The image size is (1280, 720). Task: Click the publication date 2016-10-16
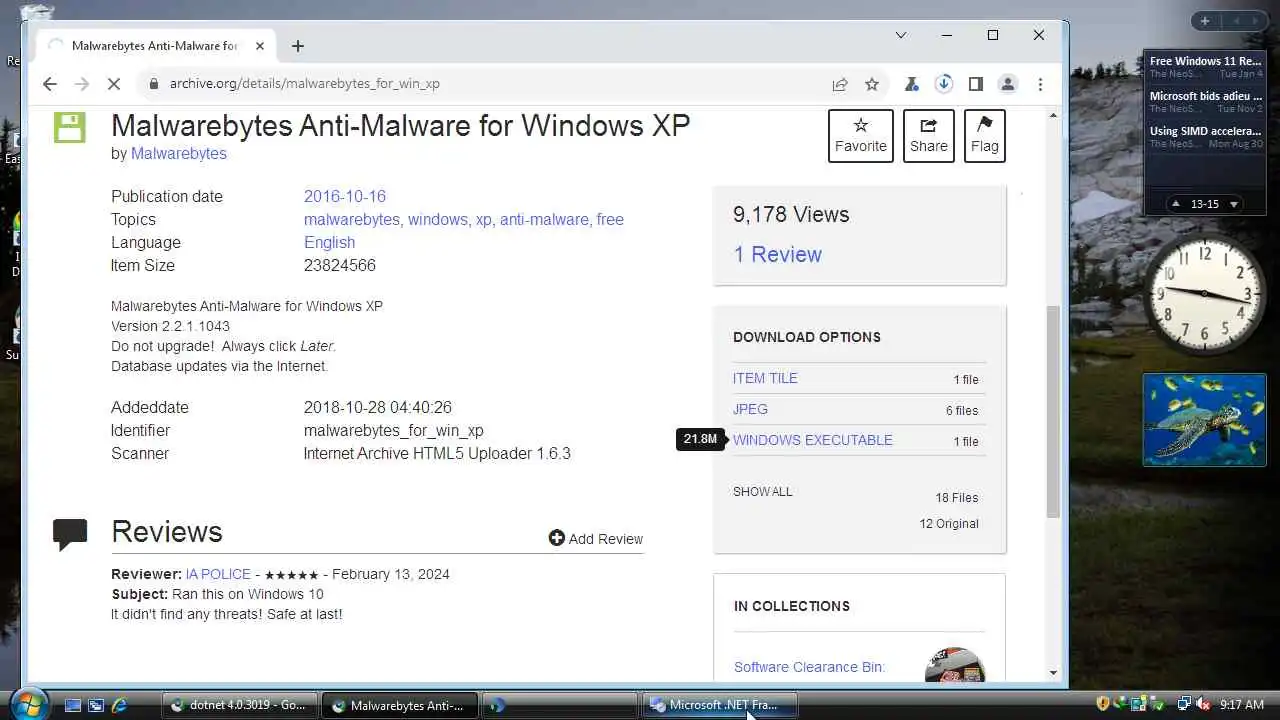tap(345, 196)
